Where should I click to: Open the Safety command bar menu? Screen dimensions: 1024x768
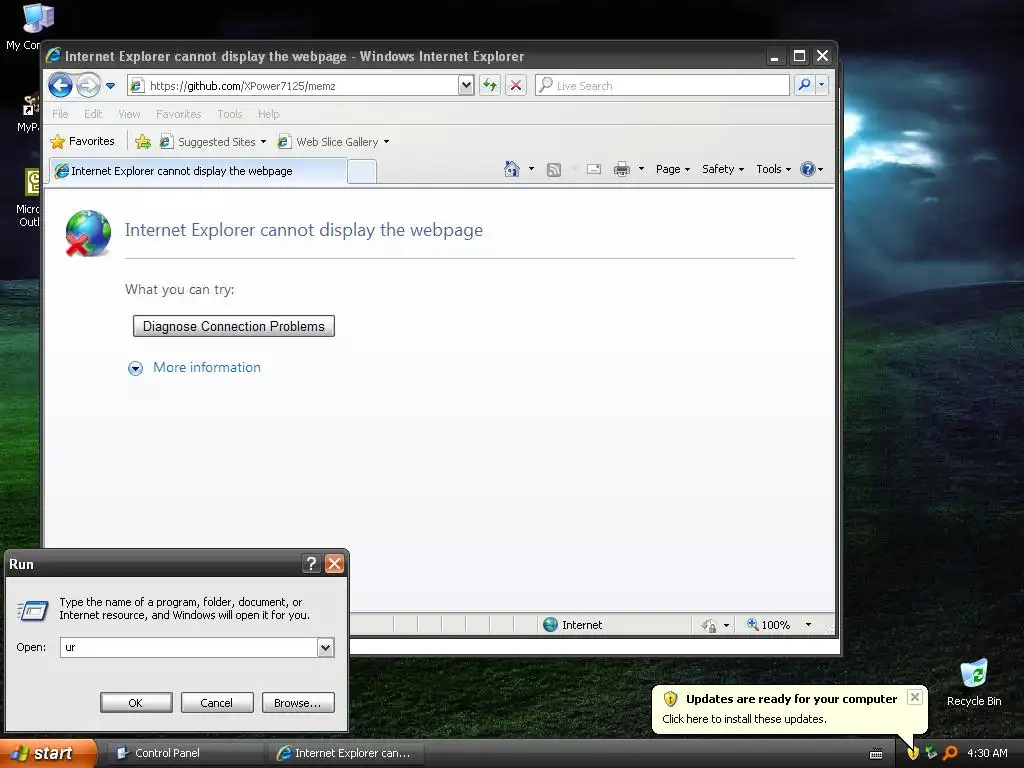tap(723, 169)
